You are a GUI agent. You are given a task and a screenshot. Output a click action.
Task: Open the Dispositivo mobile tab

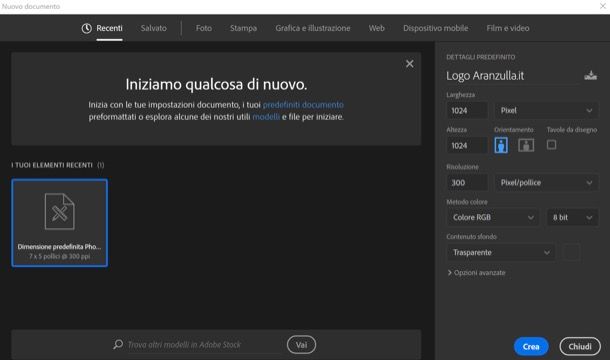(436, 28)
